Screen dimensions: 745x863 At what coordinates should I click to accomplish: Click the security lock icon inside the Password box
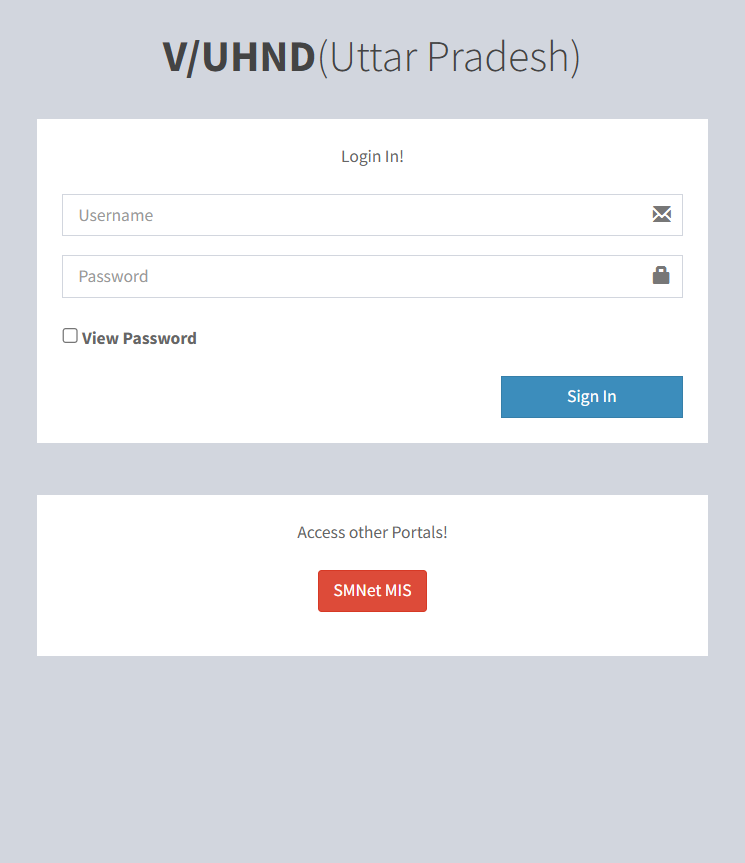click(x=661, y=276)
